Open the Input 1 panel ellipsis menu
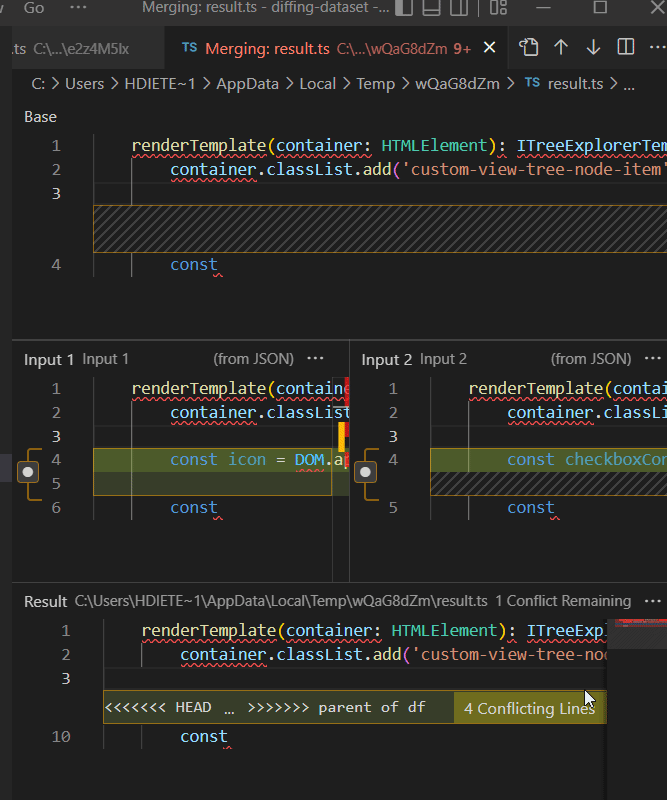 tap(314, 359)
